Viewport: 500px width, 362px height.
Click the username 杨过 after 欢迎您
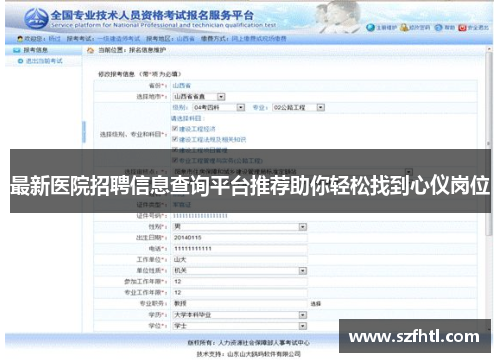tap(54, 39)
